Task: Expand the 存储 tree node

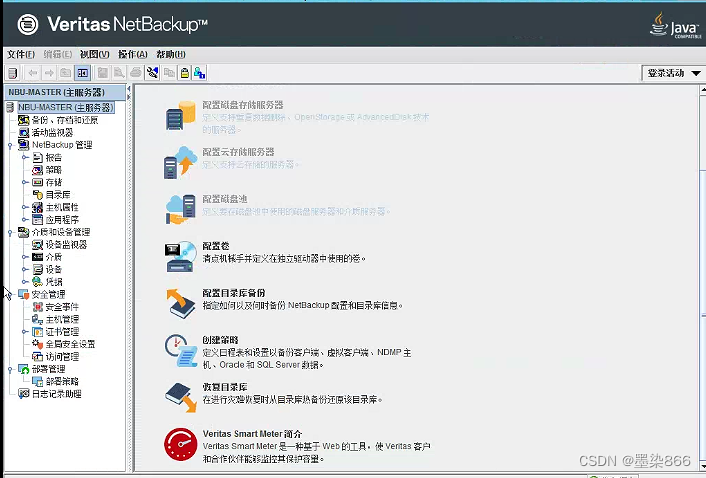Action: click(x=24, y=182)
